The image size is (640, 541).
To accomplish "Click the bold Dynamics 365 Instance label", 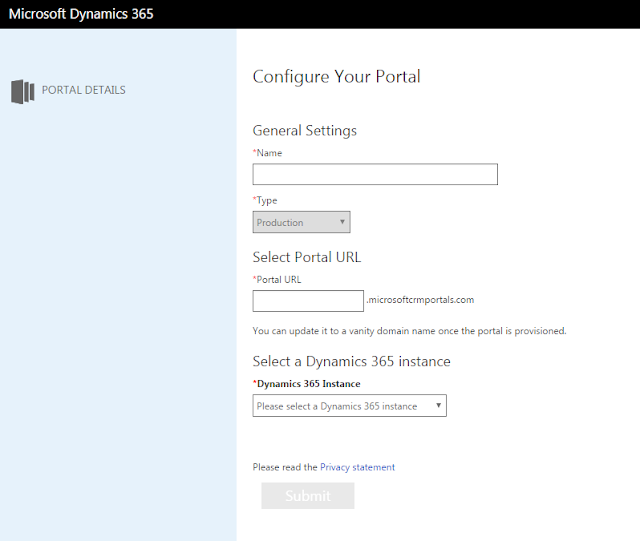I will [308, 384].
